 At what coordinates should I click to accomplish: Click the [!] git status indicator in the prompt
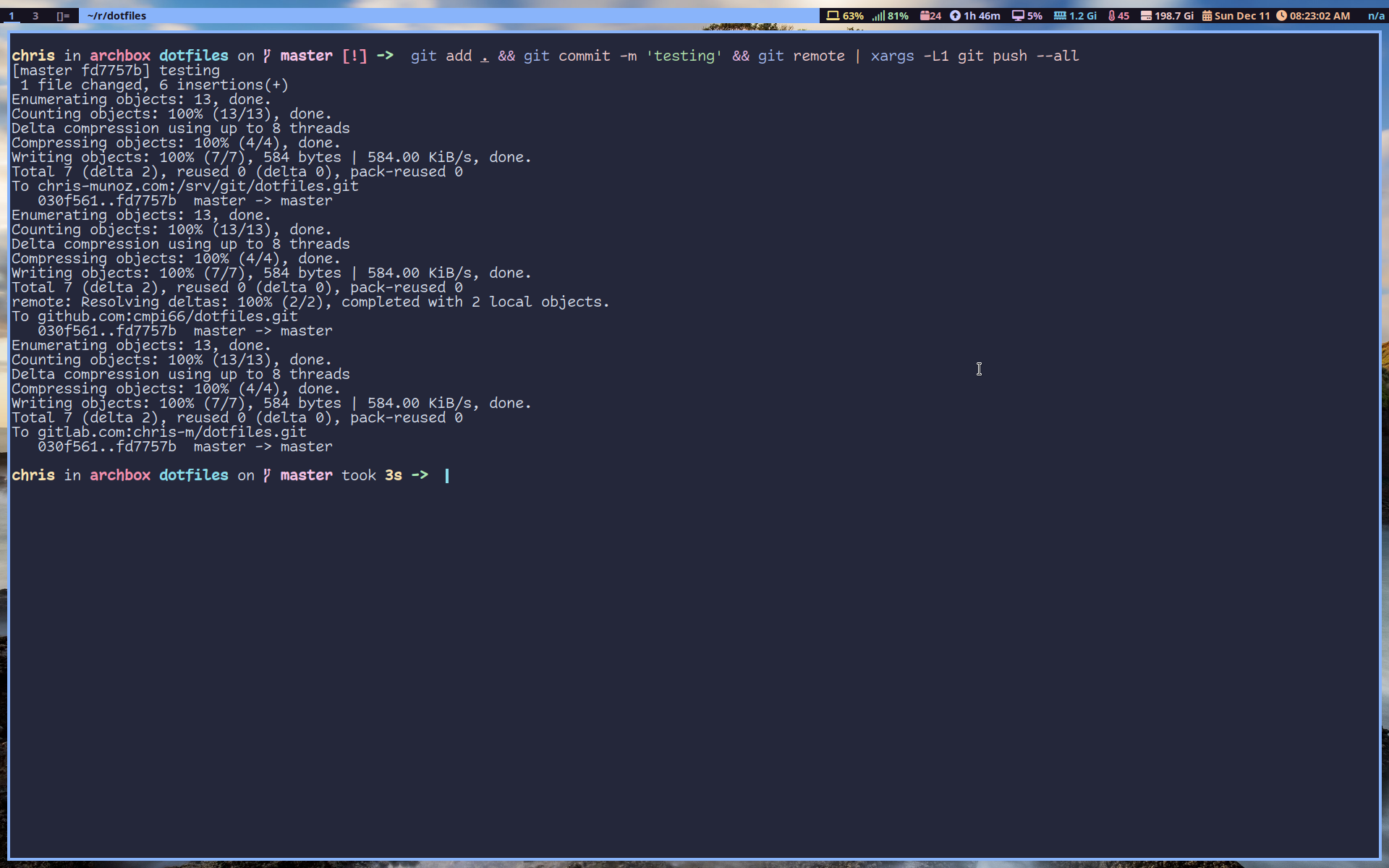pyautogui.click(x=354, y=56)
